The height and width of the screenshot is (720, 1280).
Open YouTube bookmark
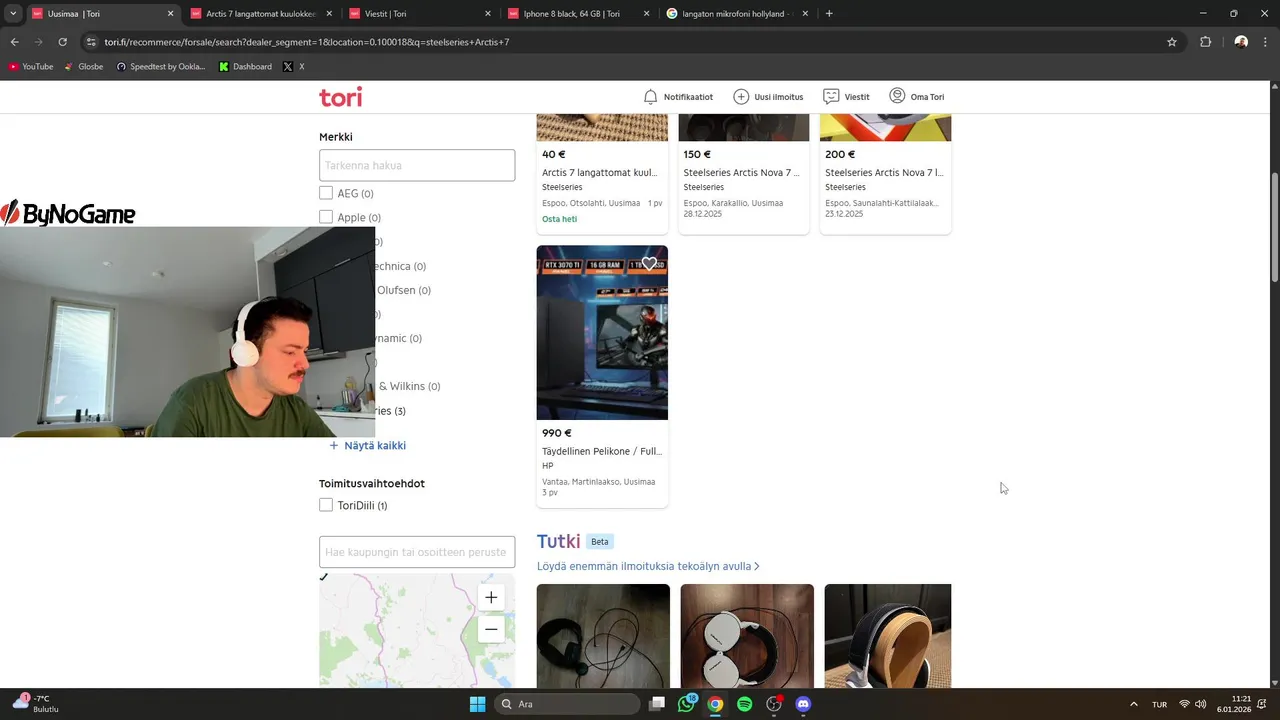(x=31, y=67)
